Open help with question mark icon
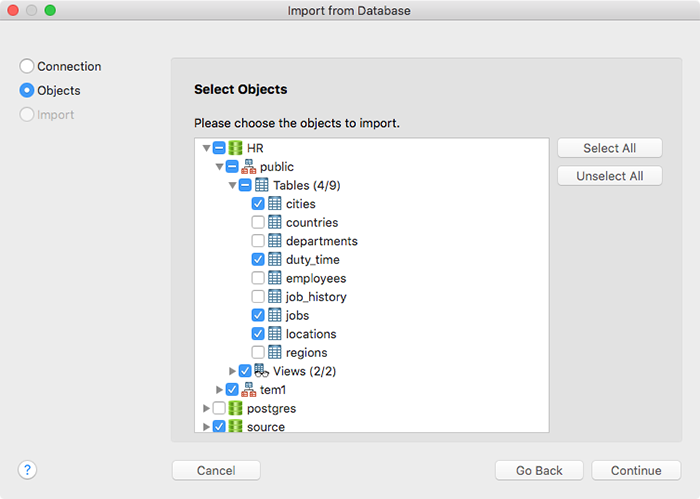This screenshot has height=499, width=700. [27, 470]
